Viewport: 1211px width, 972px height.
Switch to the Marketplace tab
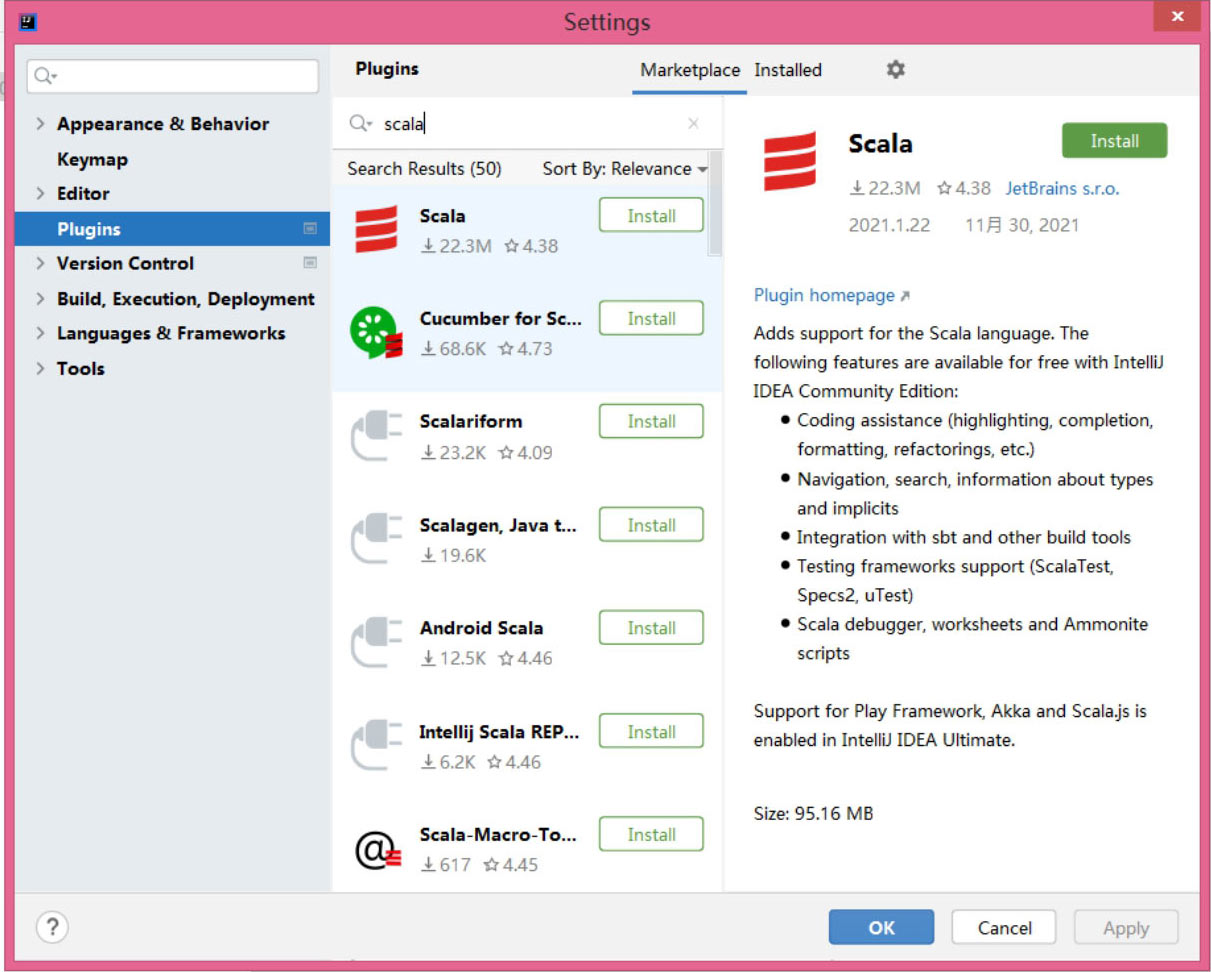point(690,70)
